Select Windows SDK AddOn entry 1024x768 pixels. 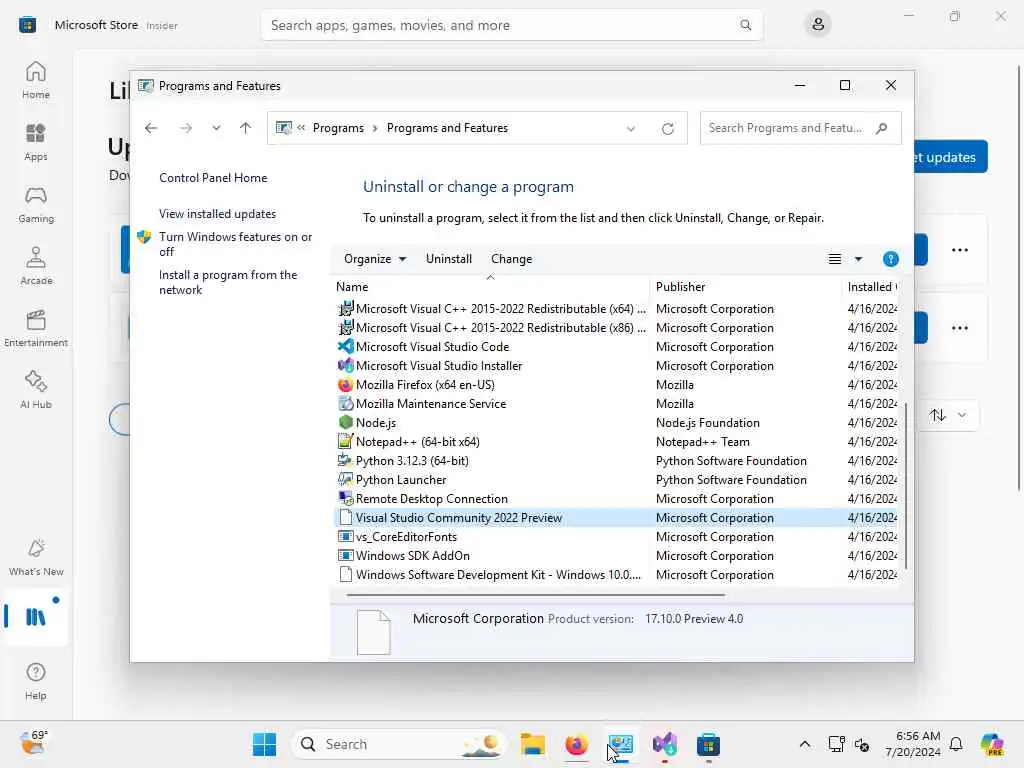tap(616, 556)
